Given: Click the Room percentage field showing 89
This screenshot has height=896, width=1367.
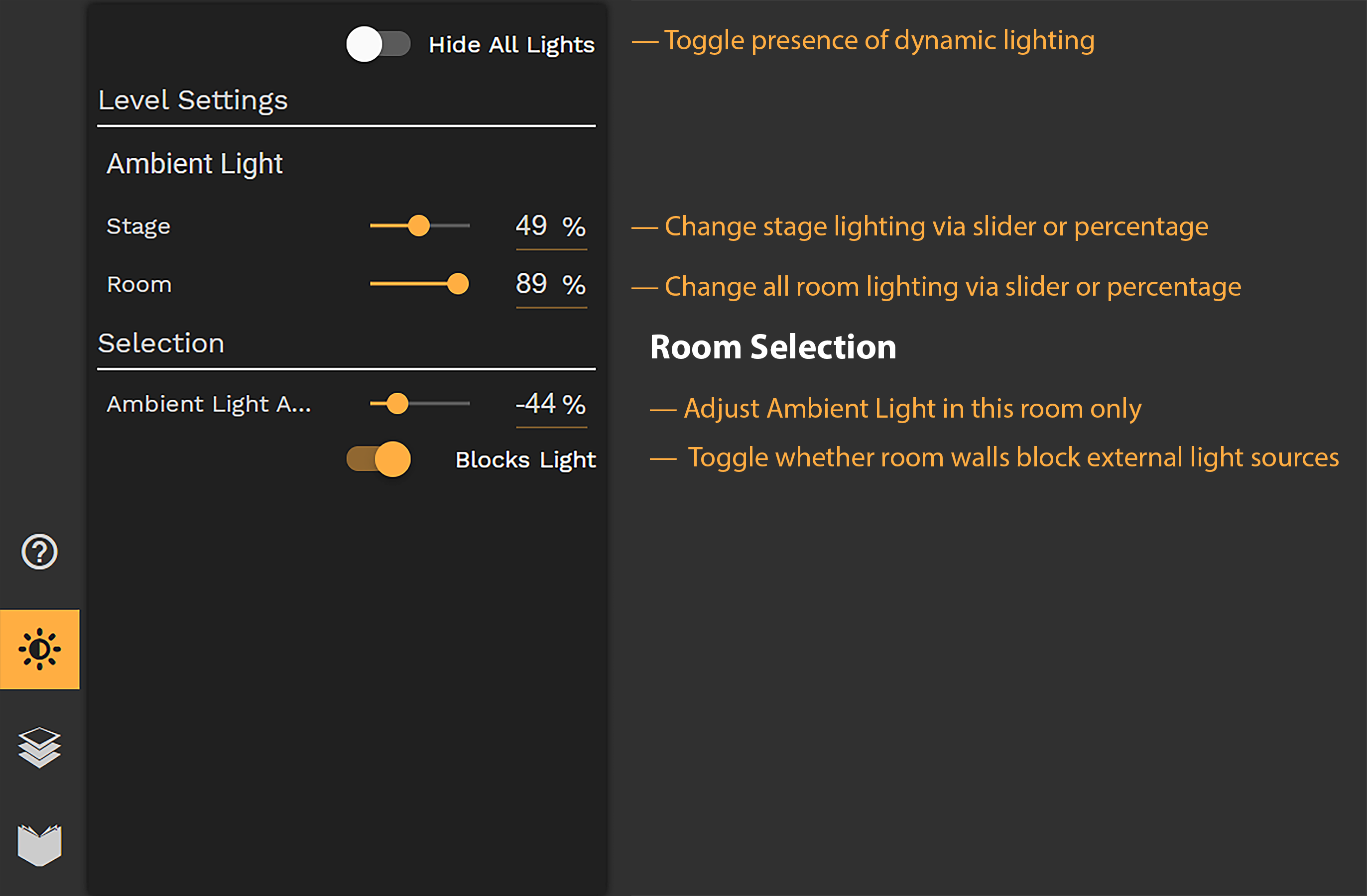Looking at the screenshot, I should 551,286.
